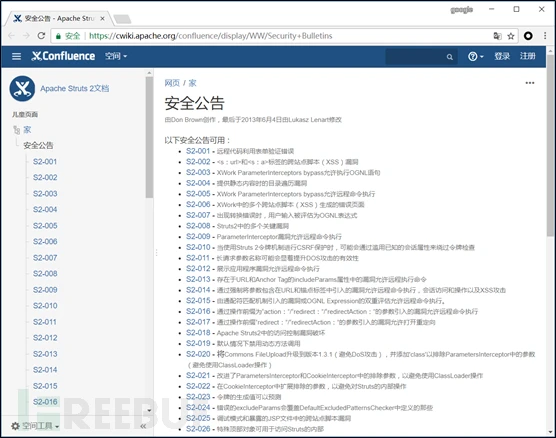Image resolution: width=556 pixels, height=438 pixels.
Task: Open the S2-023 link in the bulletin list
Action: 198,397
